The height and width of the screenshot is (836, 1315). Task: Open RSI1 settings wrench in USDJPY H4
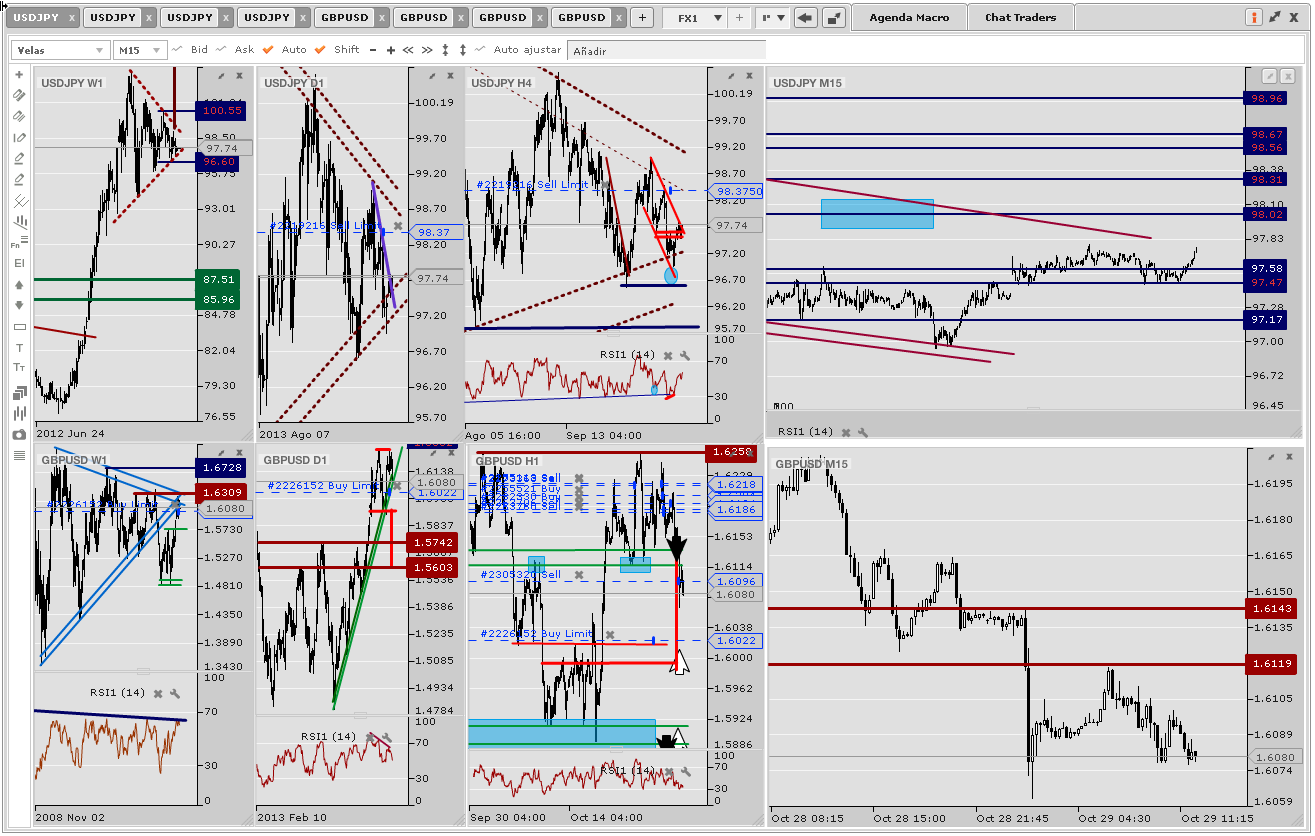[685, 355]
